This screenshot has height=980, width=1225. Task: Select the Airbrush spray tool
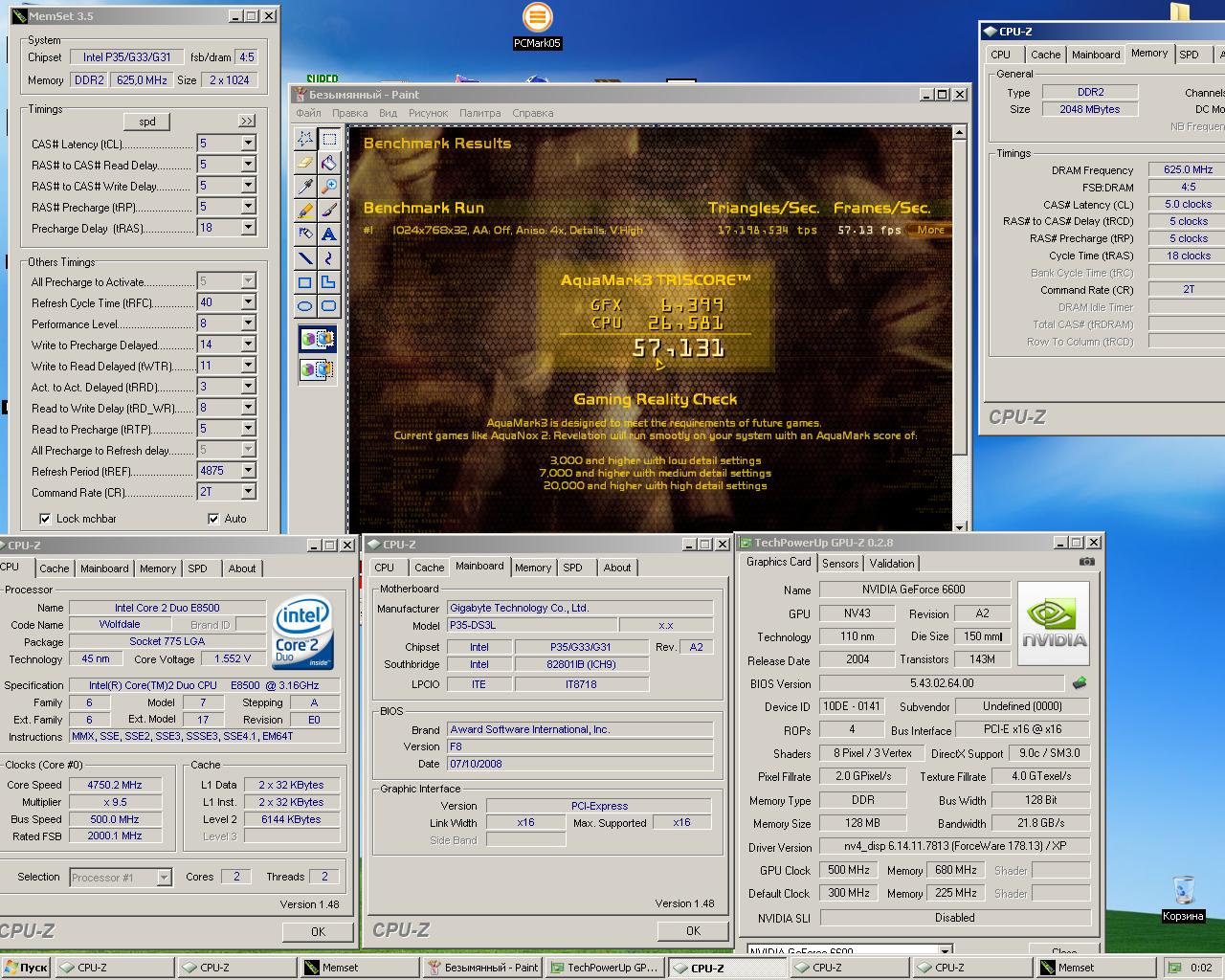tap(305, 234)
